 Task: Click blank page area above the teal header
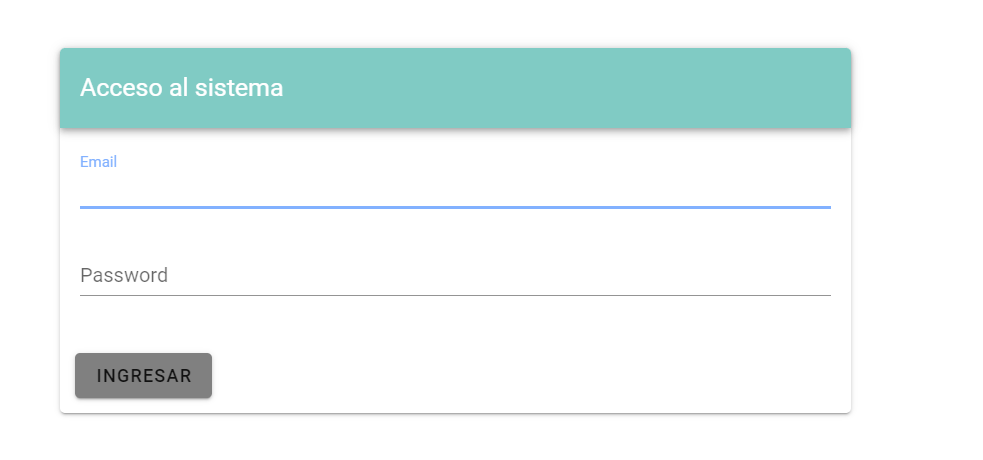(x=455, y=22)
